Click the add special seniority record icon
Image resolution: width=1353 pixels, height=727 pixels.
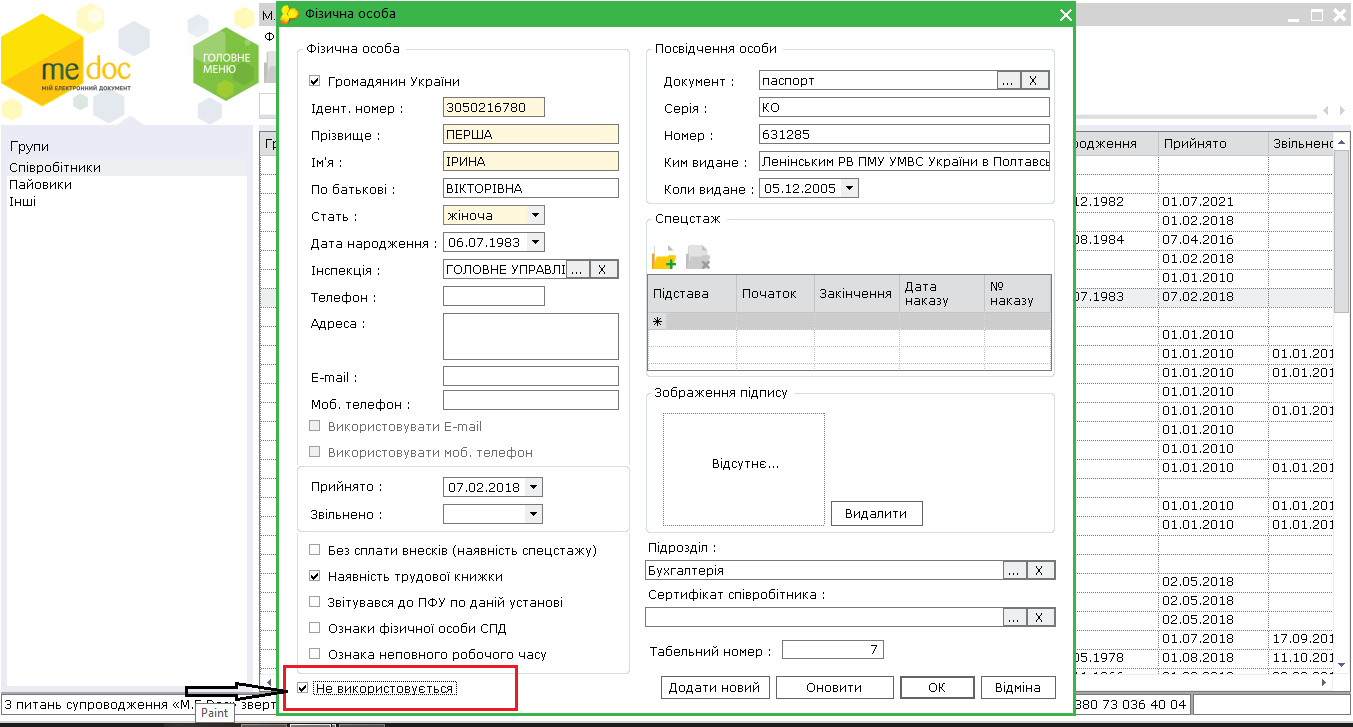pyautogui.click(x=664, y=258)
